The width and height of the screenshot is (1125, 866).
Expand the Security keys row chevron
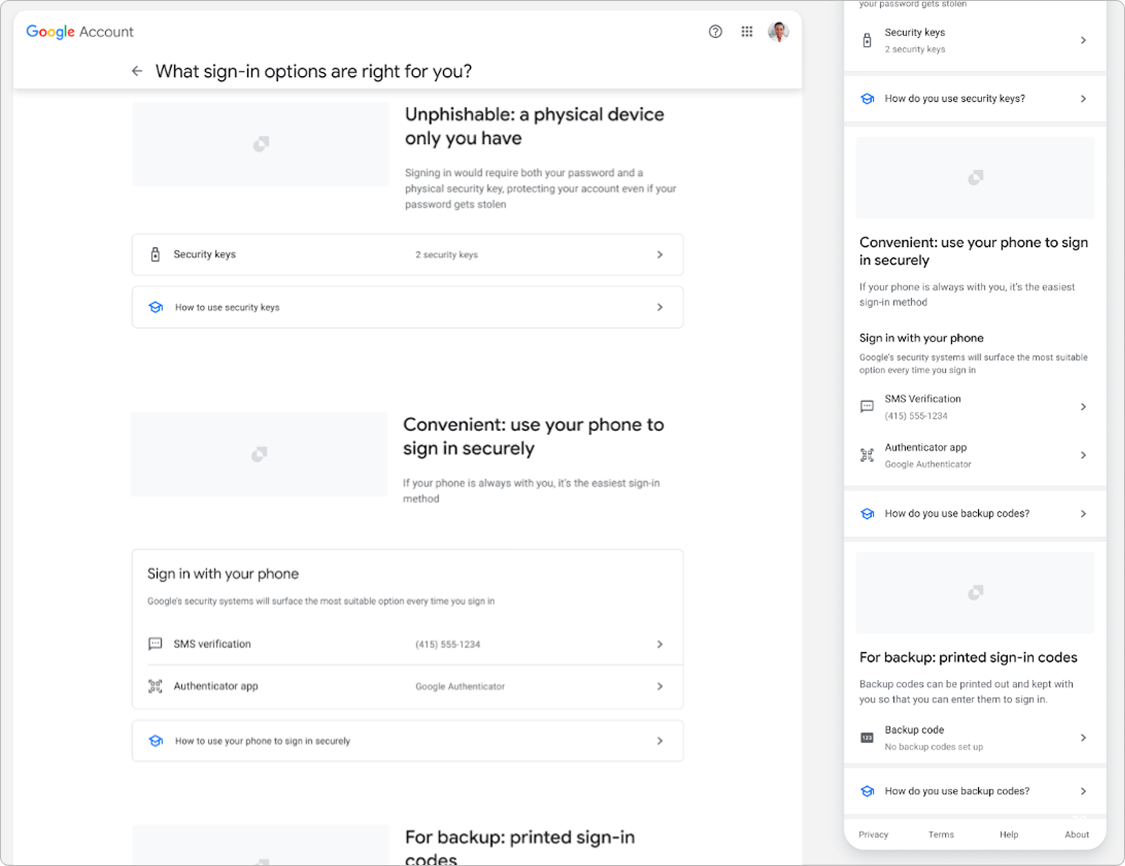pos(660,254)
